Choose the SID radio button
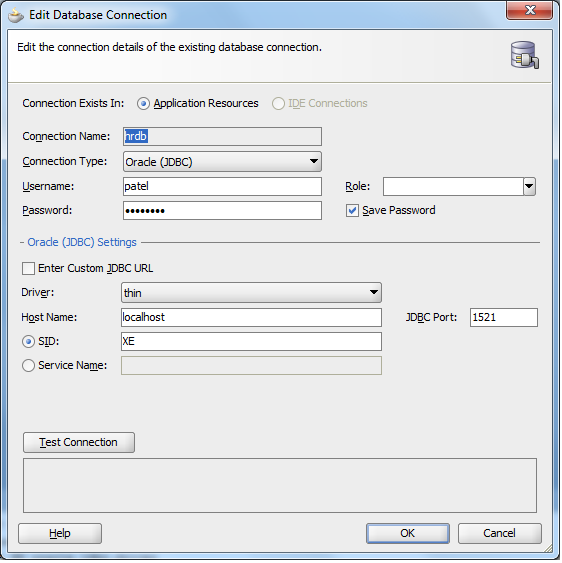 (x=28, y=341)
